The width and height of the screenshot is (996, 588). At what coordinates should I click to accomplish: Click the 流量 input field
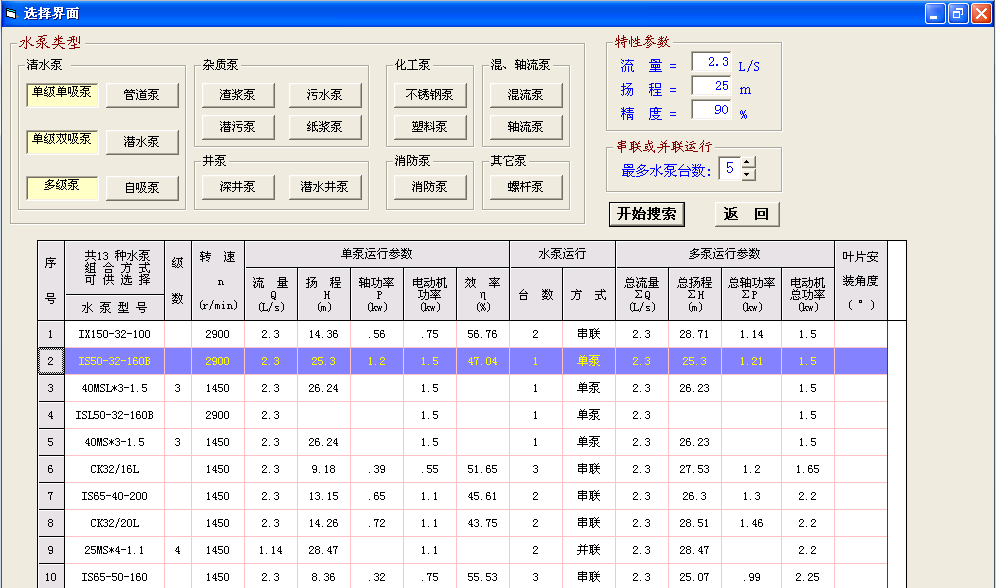pos(711,62)
